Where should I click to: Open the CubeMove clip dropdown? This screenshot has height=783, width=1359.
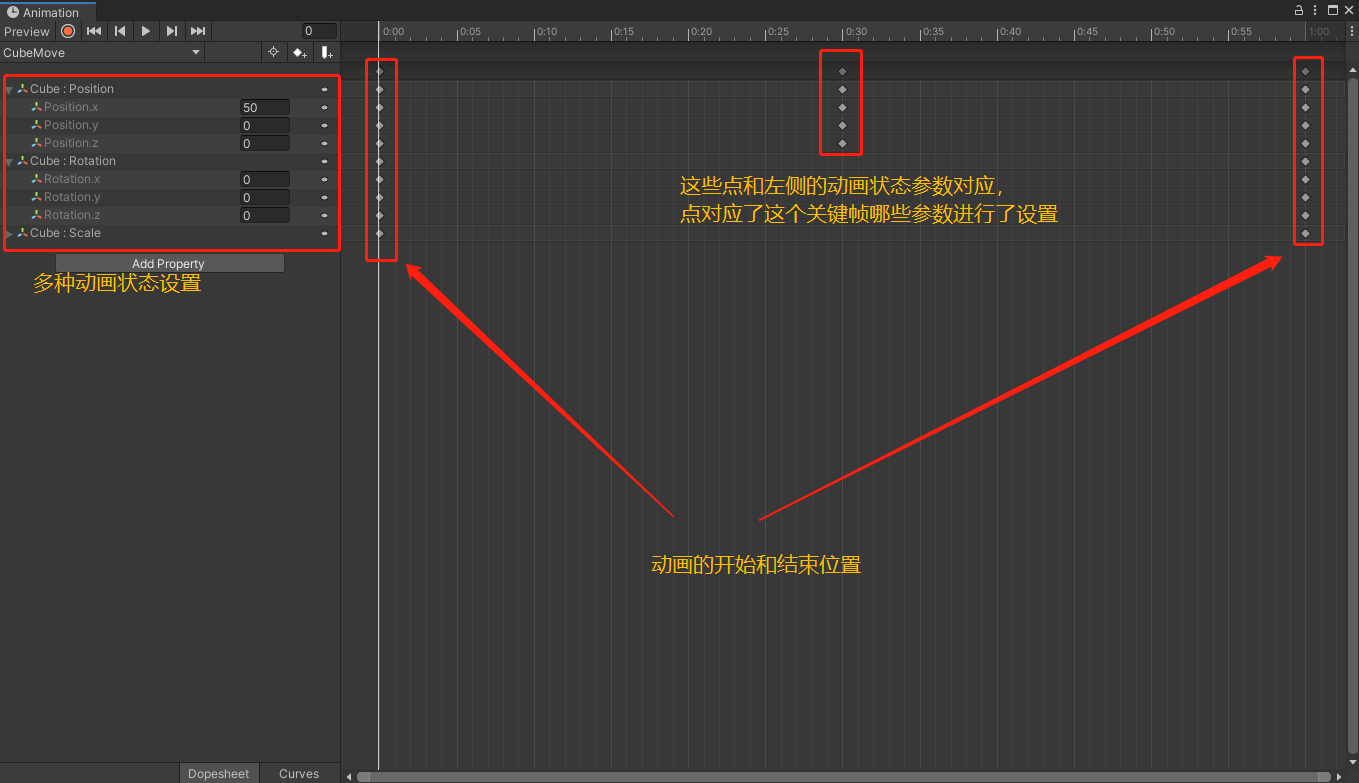click(102, 52)
